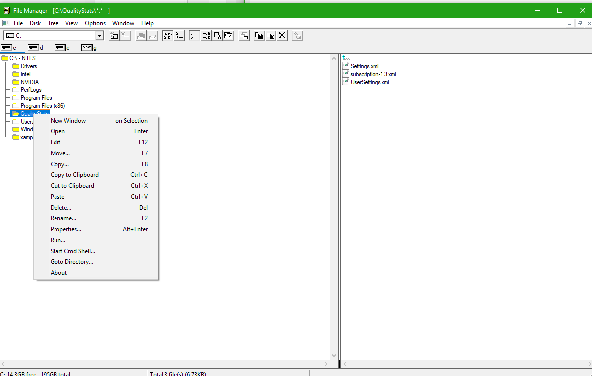Choose Properties... from the context menu
Image resolution: width=592 pixels, height=376 pixels.
click(x=96, y=229)
